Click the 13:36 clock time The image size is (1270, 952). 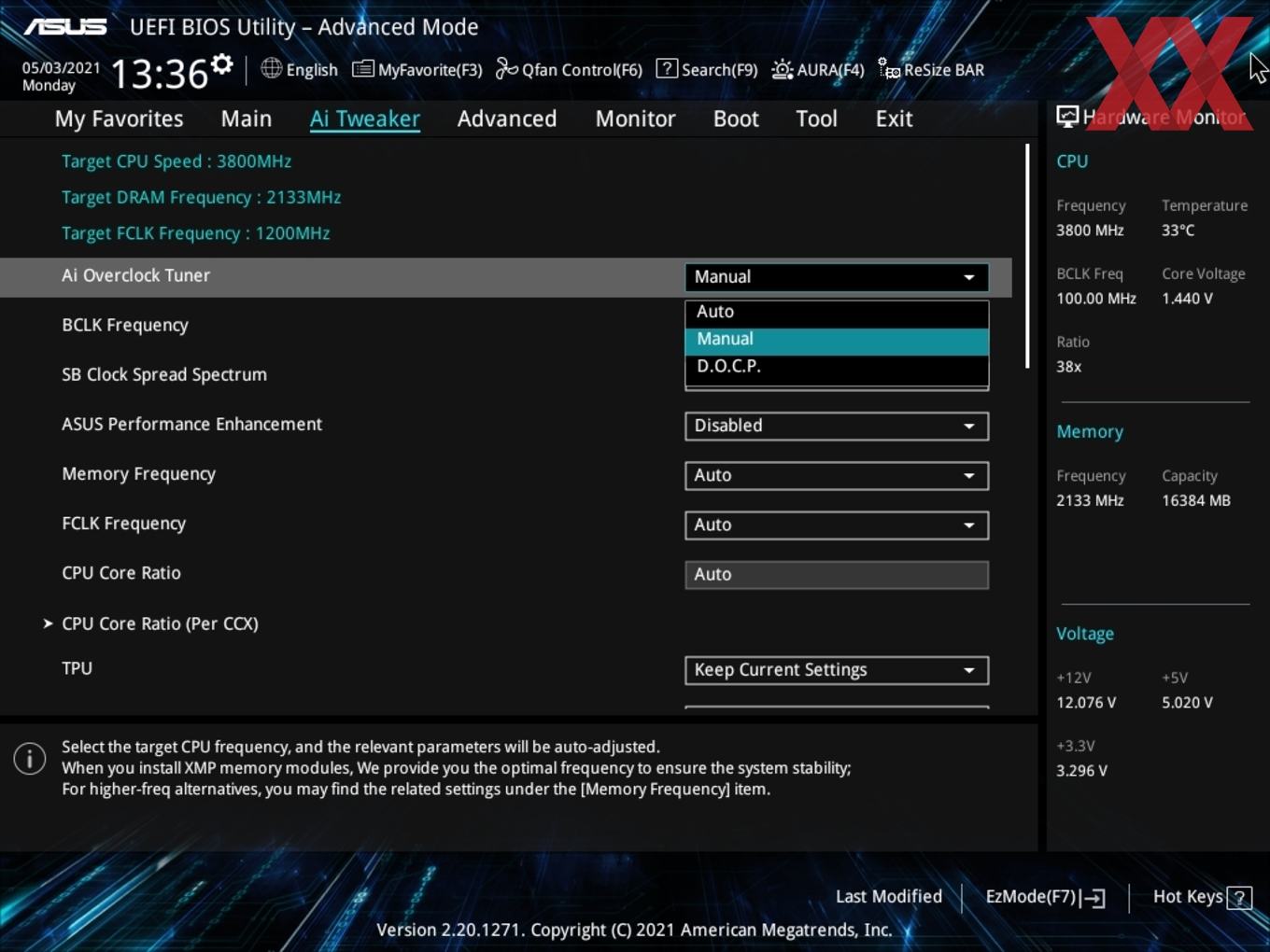click(x=160, y=73)
